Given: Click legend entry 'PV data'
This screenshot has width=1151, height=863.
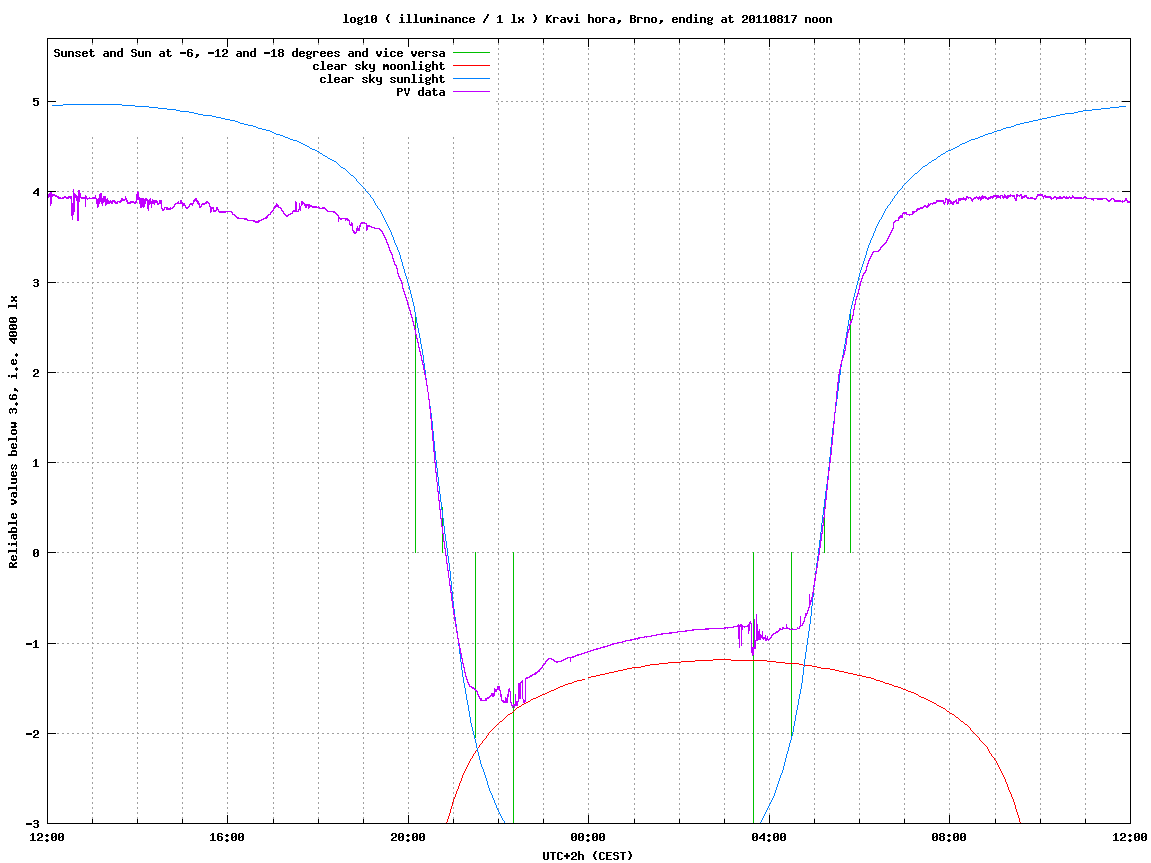Looking at the screenshot, I should (421, 92).
